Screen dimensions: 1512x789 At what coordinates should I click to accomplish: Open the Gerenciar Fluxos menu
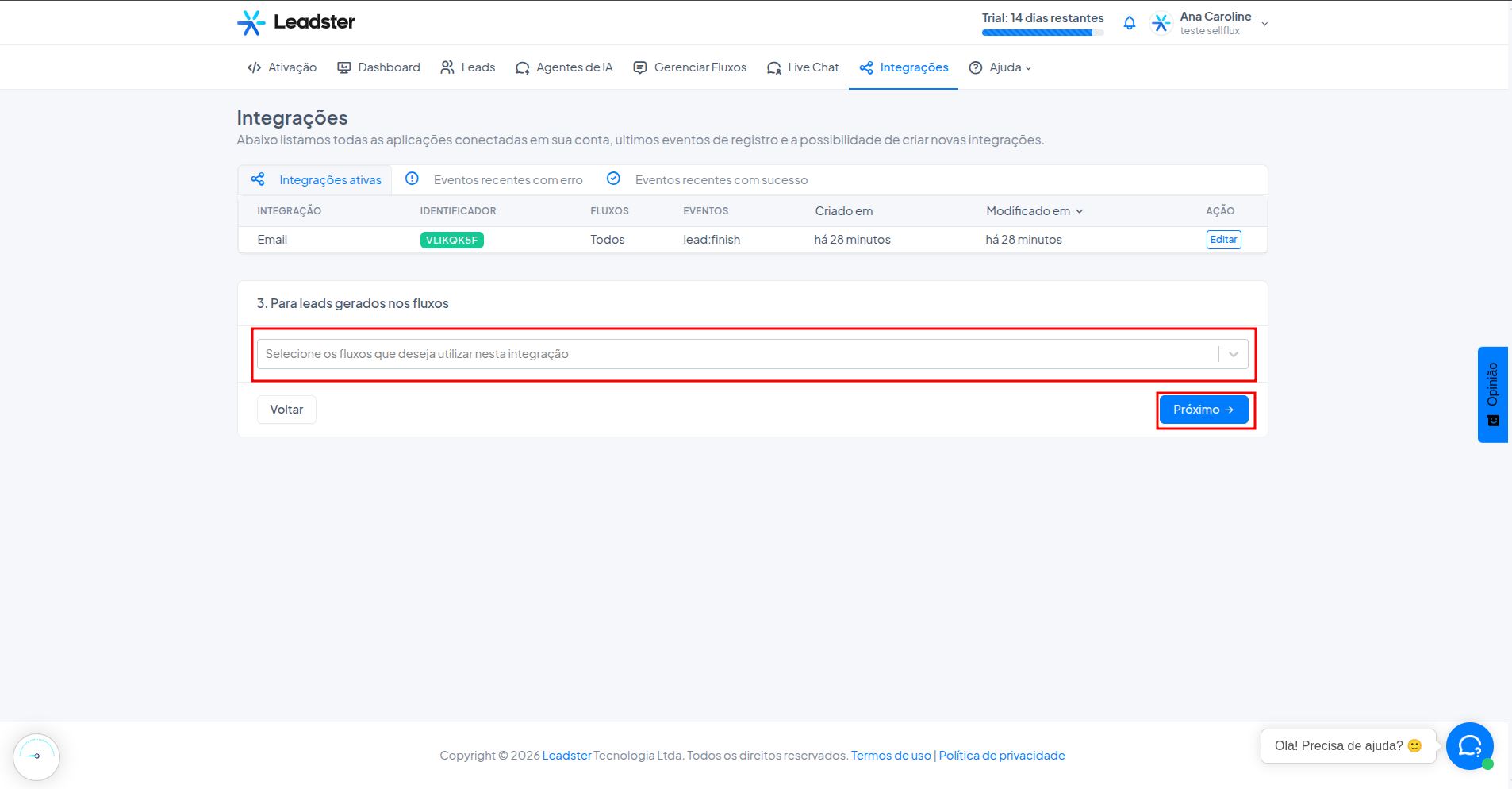pos(689,67)
